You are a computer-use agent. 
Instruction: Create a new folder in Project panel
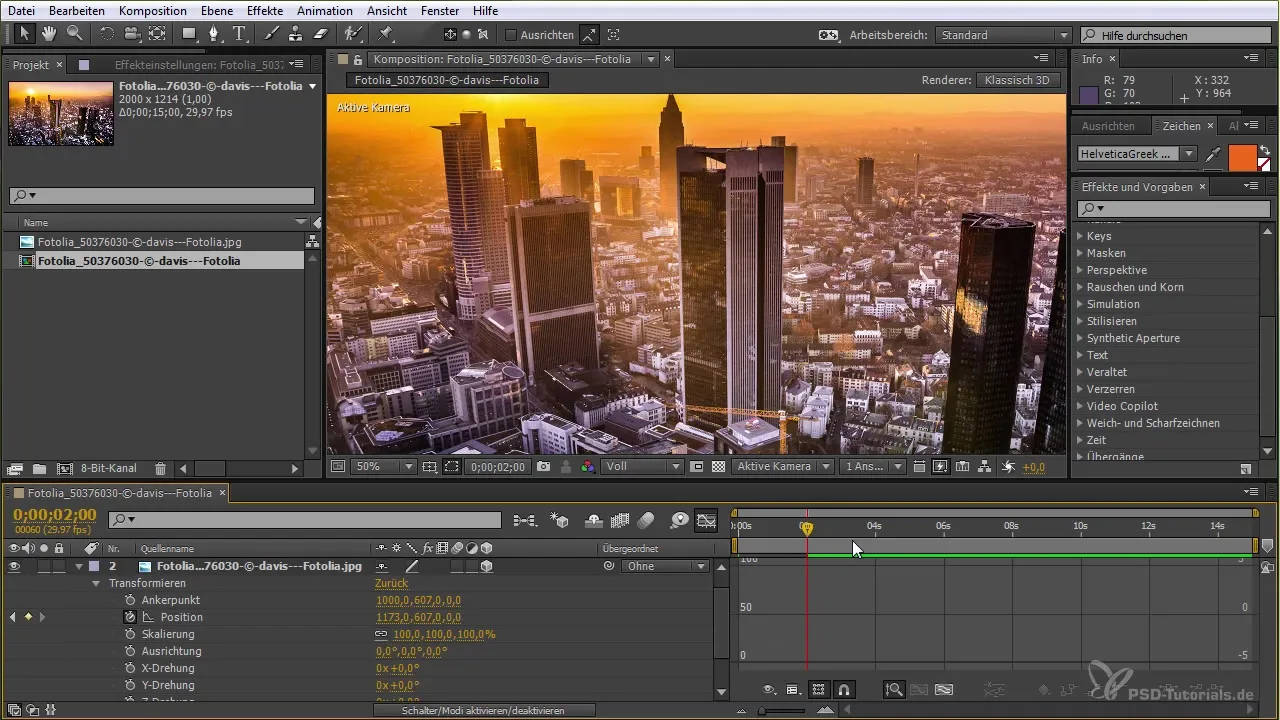[39, 468]
